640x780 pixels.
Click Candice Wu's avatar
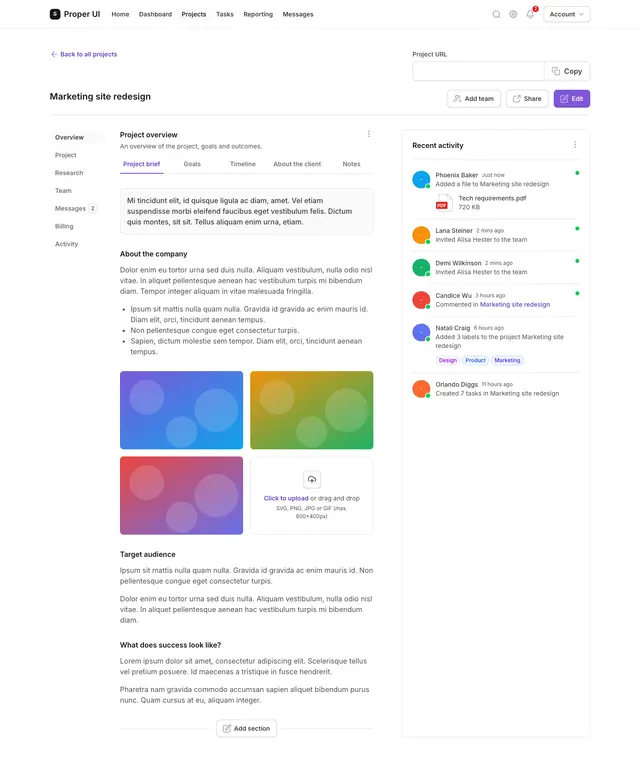[x=421, y=299]
